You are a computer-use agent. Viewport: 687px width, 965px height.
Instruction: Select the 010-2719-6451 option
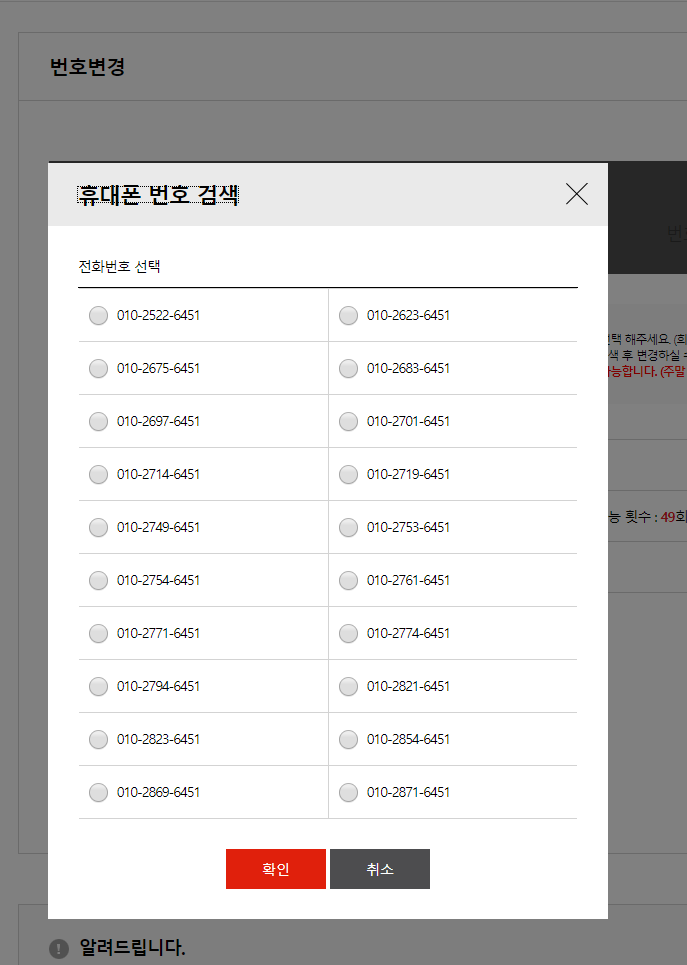coord(348,475)
